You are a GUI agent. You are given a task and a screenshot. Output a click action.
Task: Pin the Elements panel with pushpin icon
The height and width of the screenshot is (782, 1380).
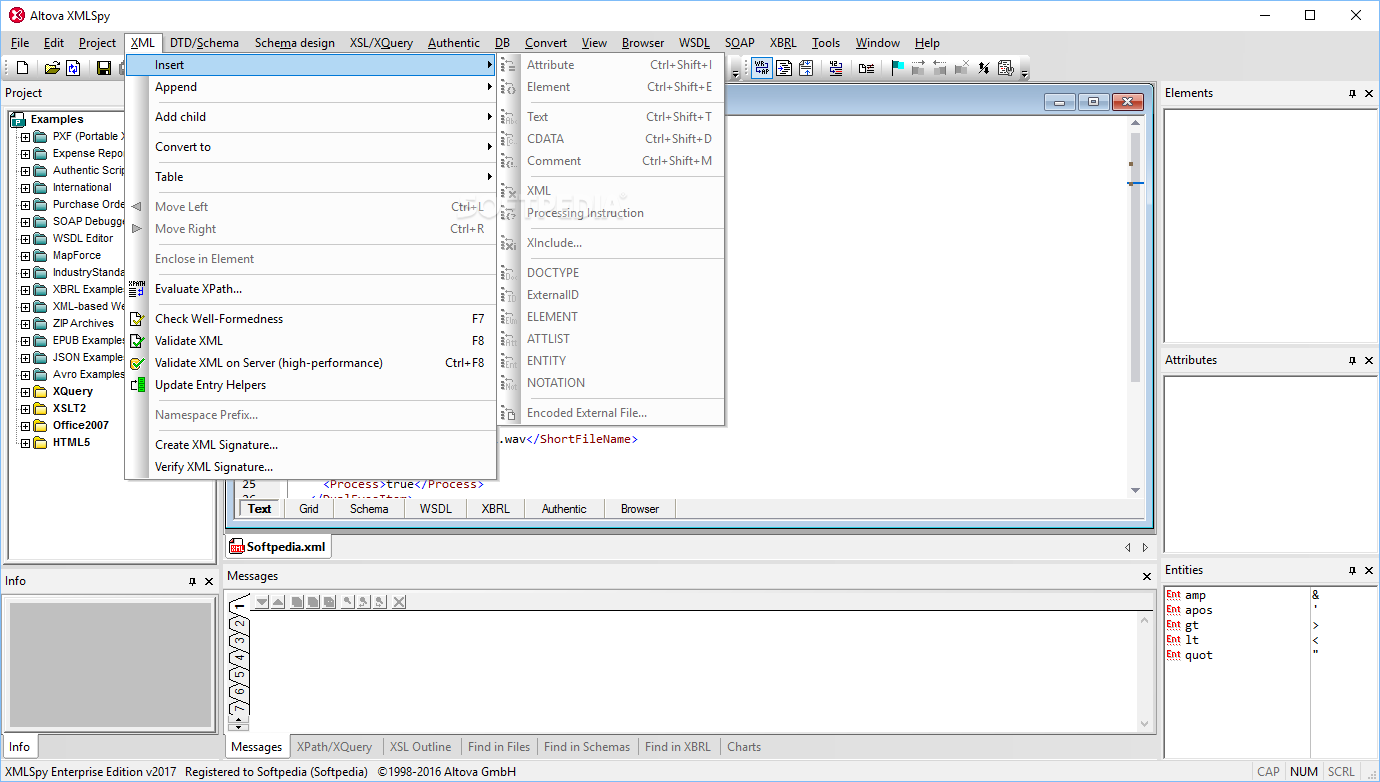(x=1352, y=93)
